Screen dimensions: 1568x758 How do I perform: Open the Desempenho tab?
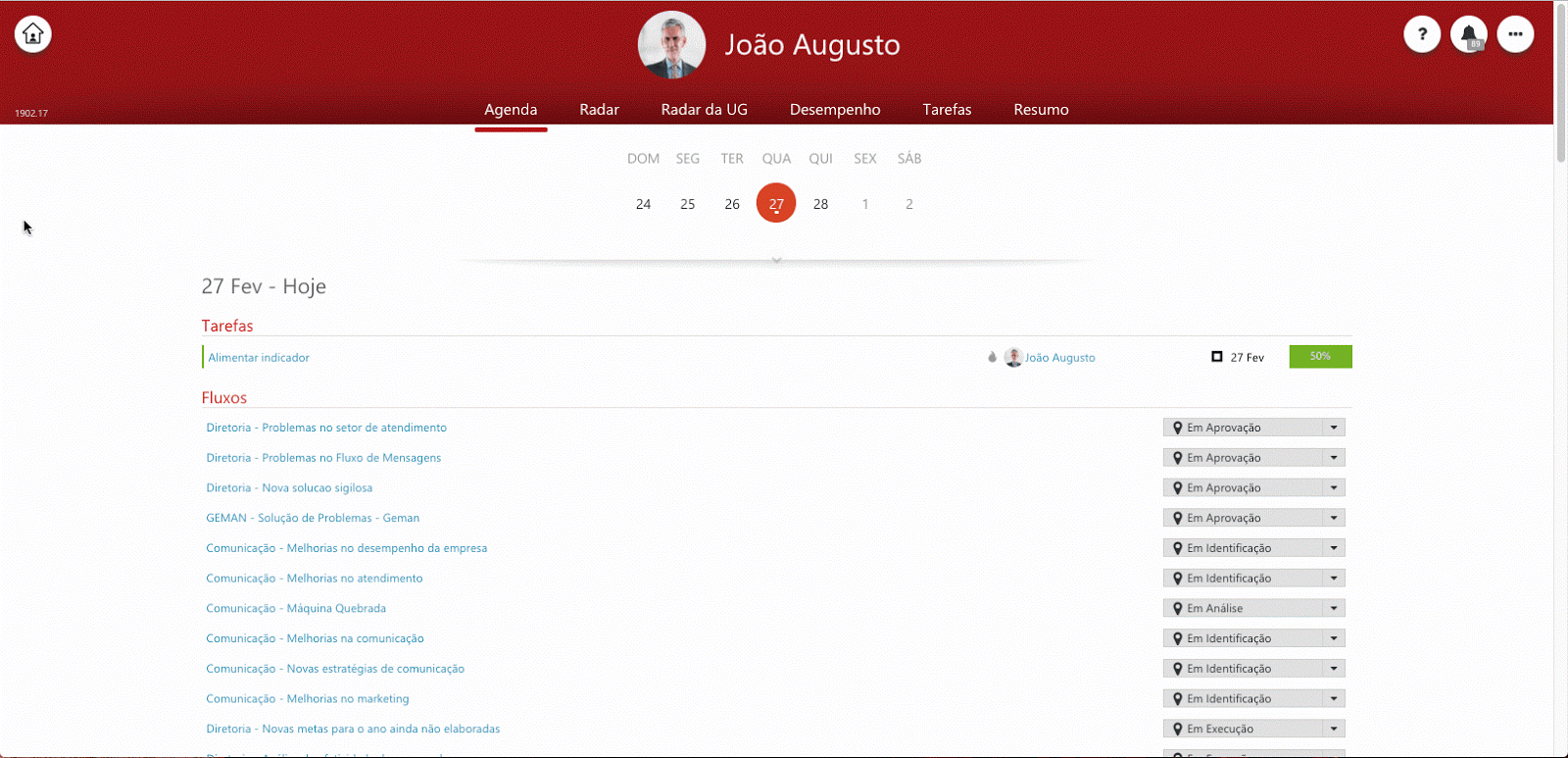point(835,110)
